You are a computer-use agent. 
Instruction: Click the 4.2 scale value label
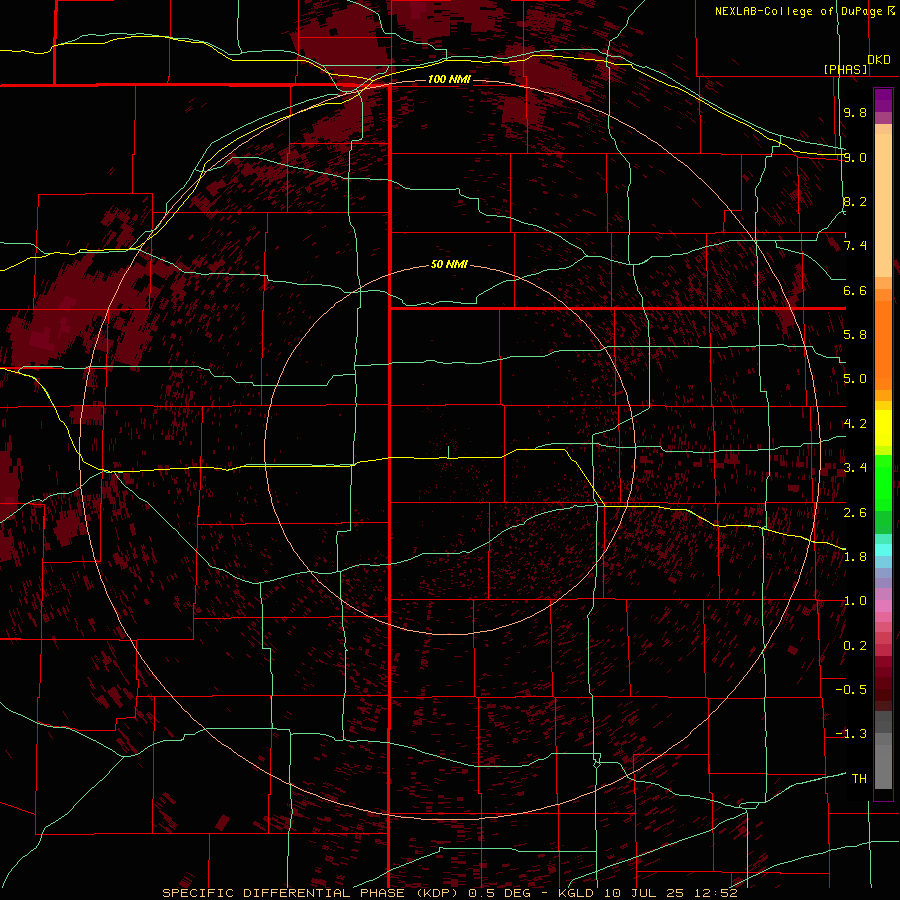coord(855,424)
